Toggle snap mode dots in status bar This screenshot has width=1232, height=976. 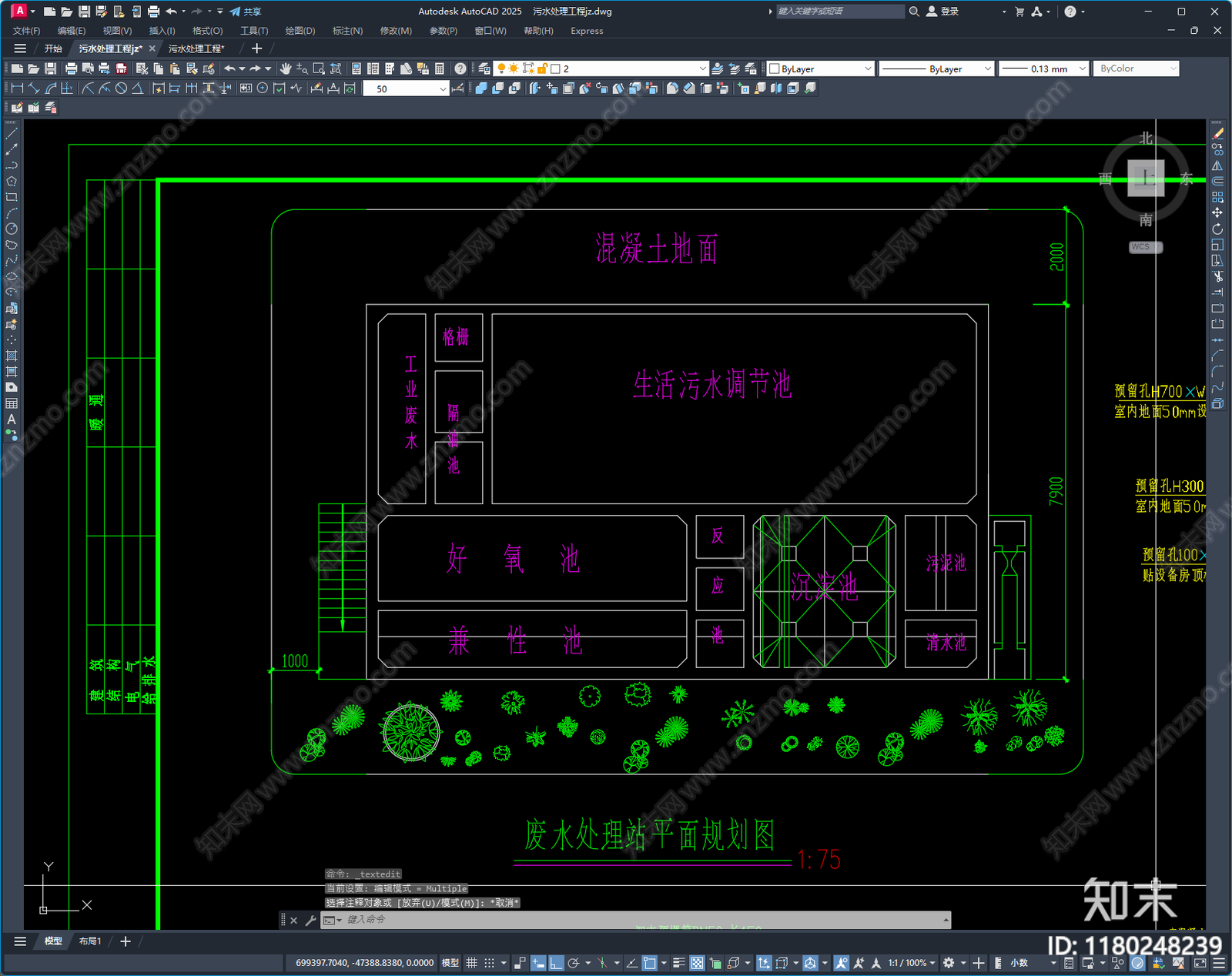coord(489,963)
